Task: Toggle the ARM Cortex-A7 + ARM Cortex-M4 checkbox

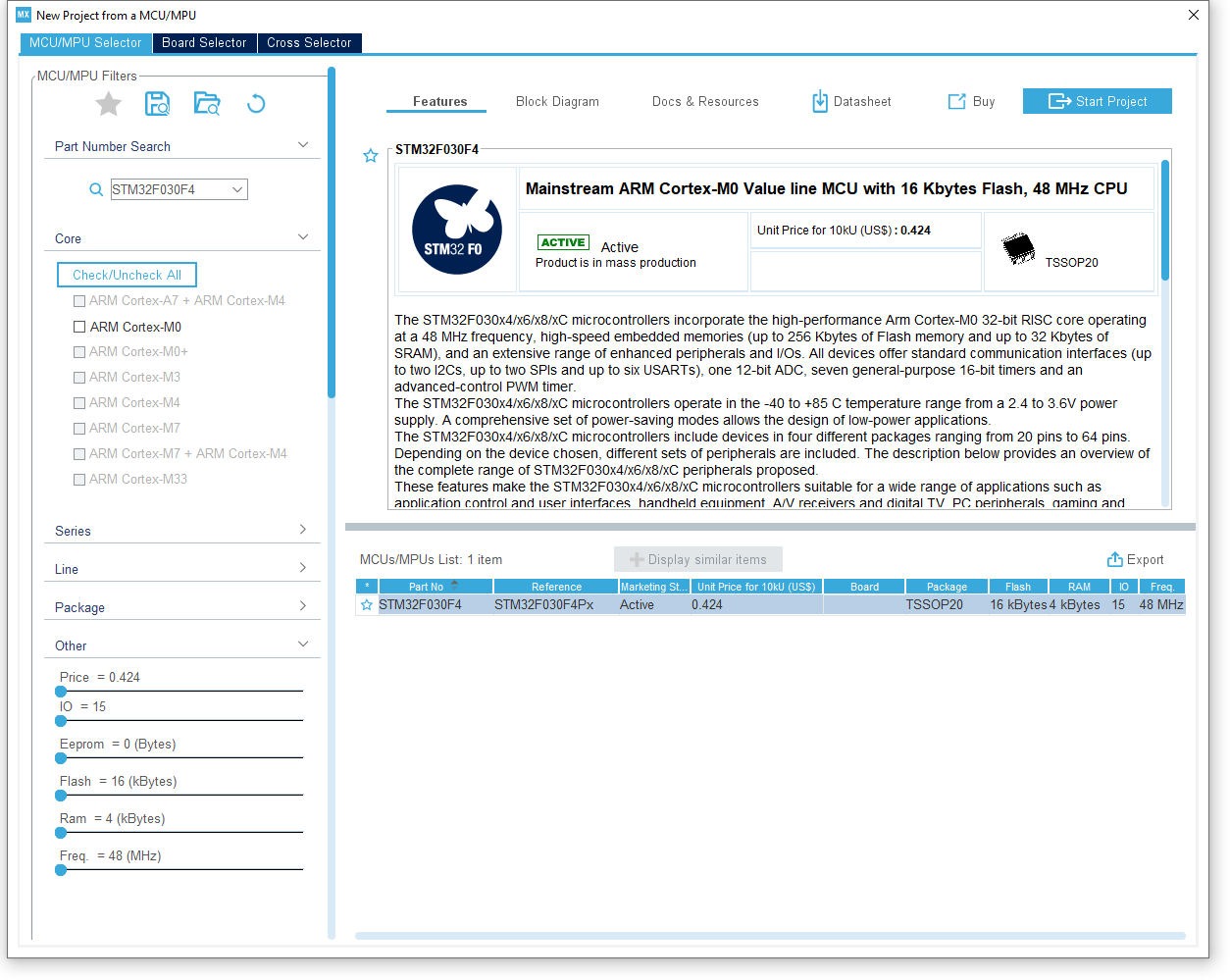Action: [79, 301]
